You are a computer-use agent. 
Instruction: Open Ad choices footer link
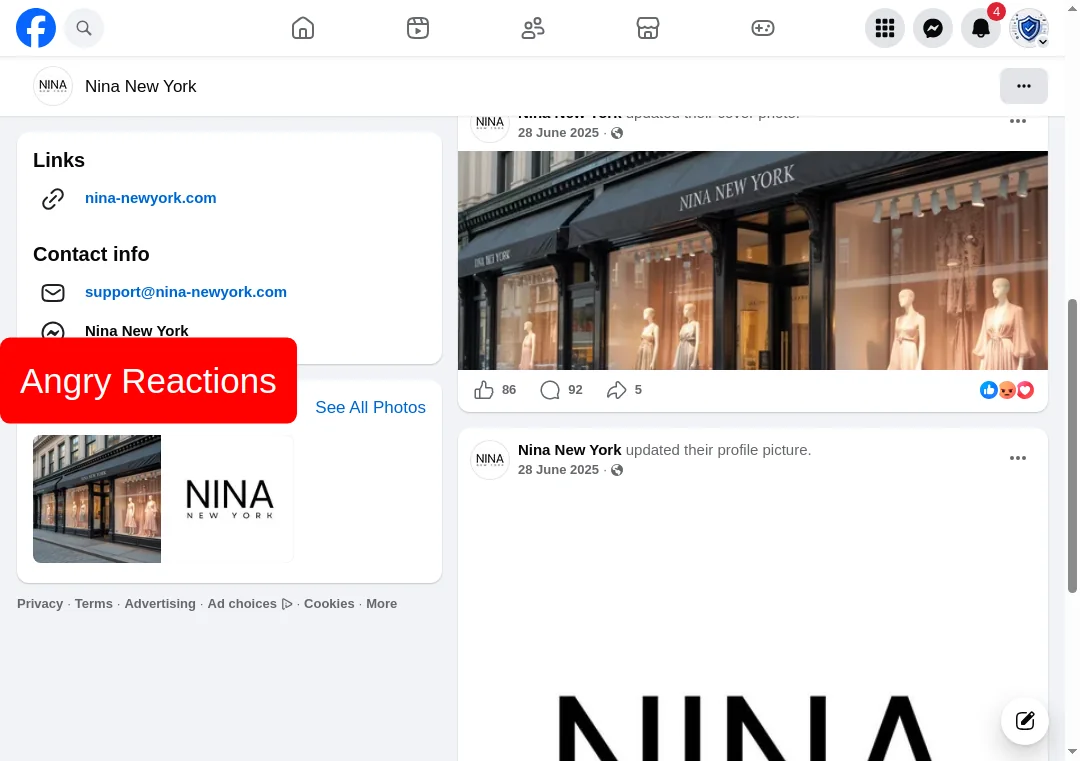[x=250, y=604]
